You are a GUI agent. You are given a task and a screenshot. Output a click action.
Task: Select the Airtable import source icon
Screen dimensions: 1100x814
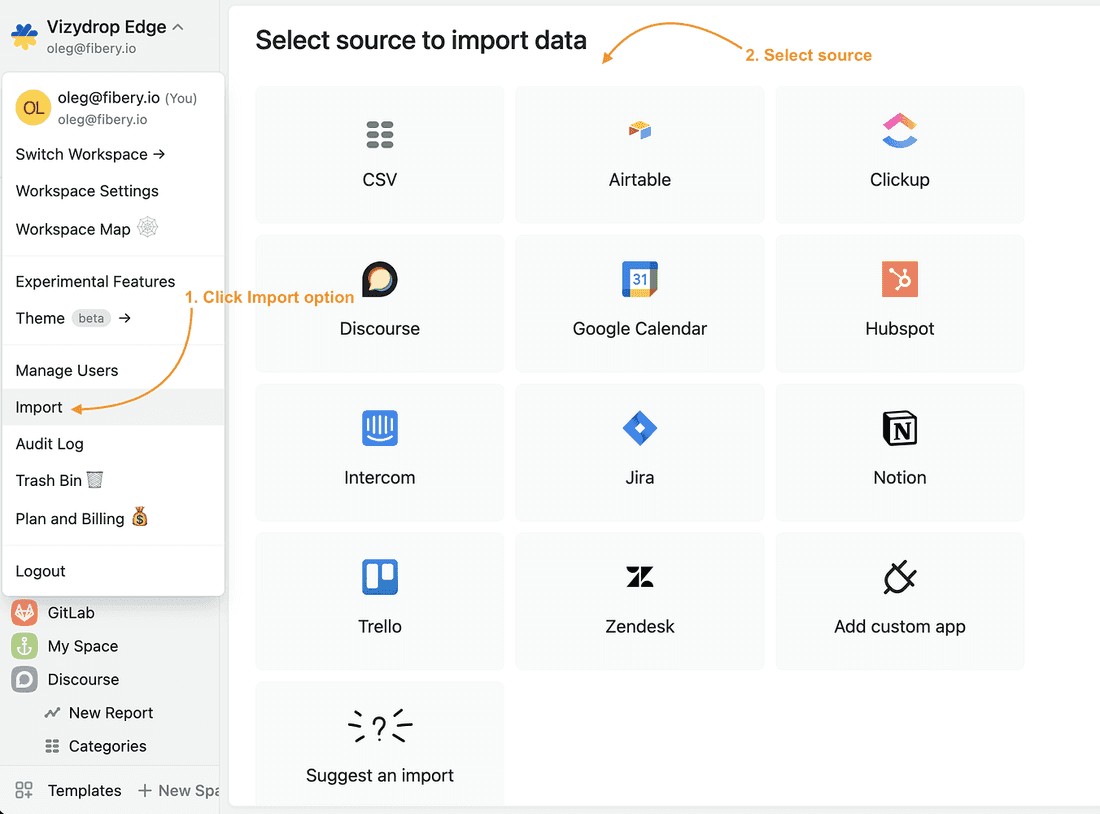tap(640, 130)
